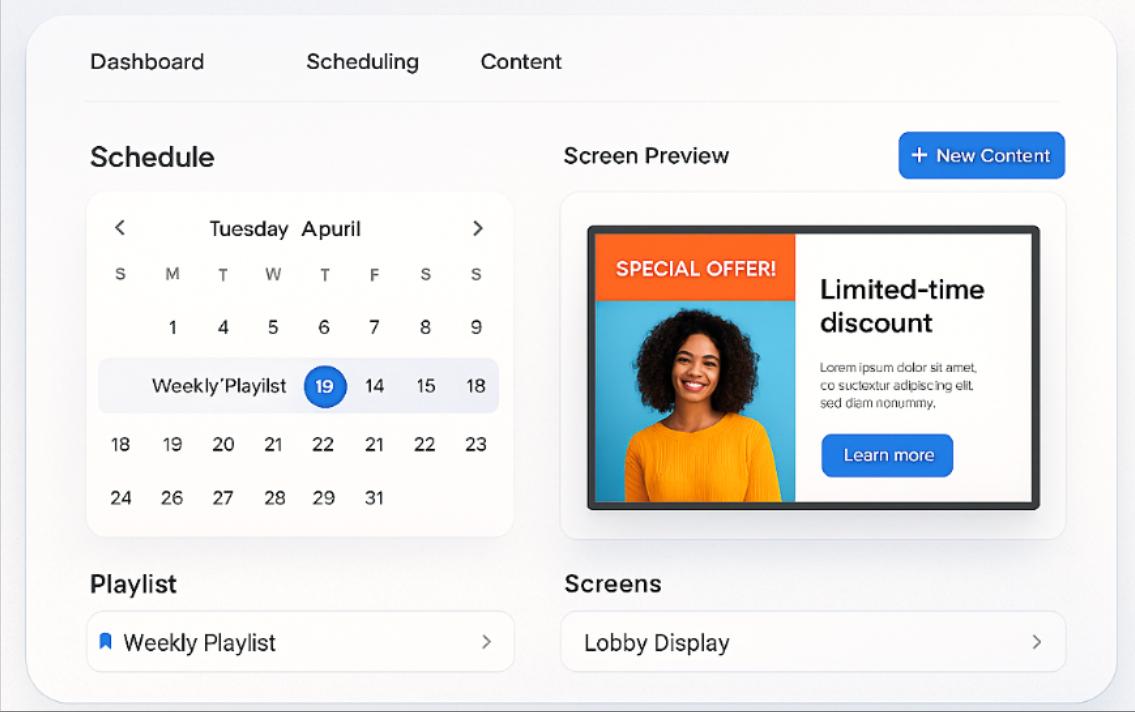Viewport: 1135px width, 712px height.
Task: Select date 1 in the first week
Action: tap(172, 327)
